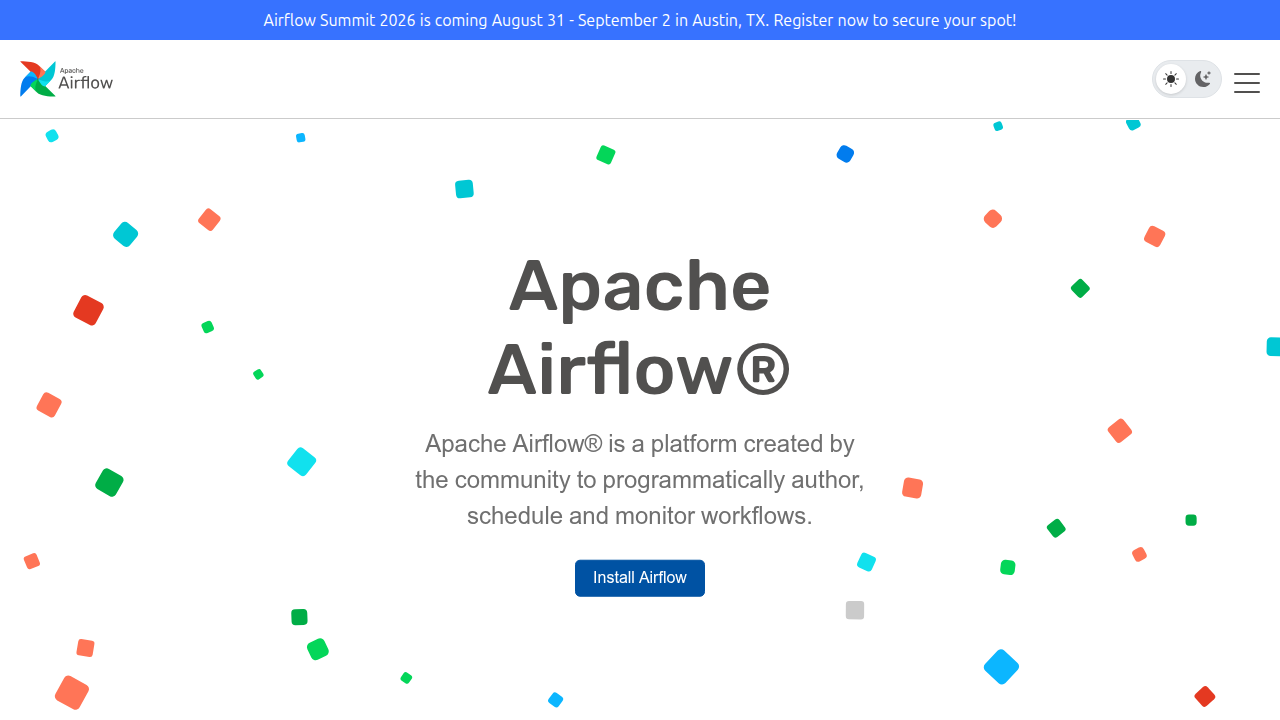Click the platform description paragraph text
This screenshot has width=1280, height=720.
click(640, 480)
